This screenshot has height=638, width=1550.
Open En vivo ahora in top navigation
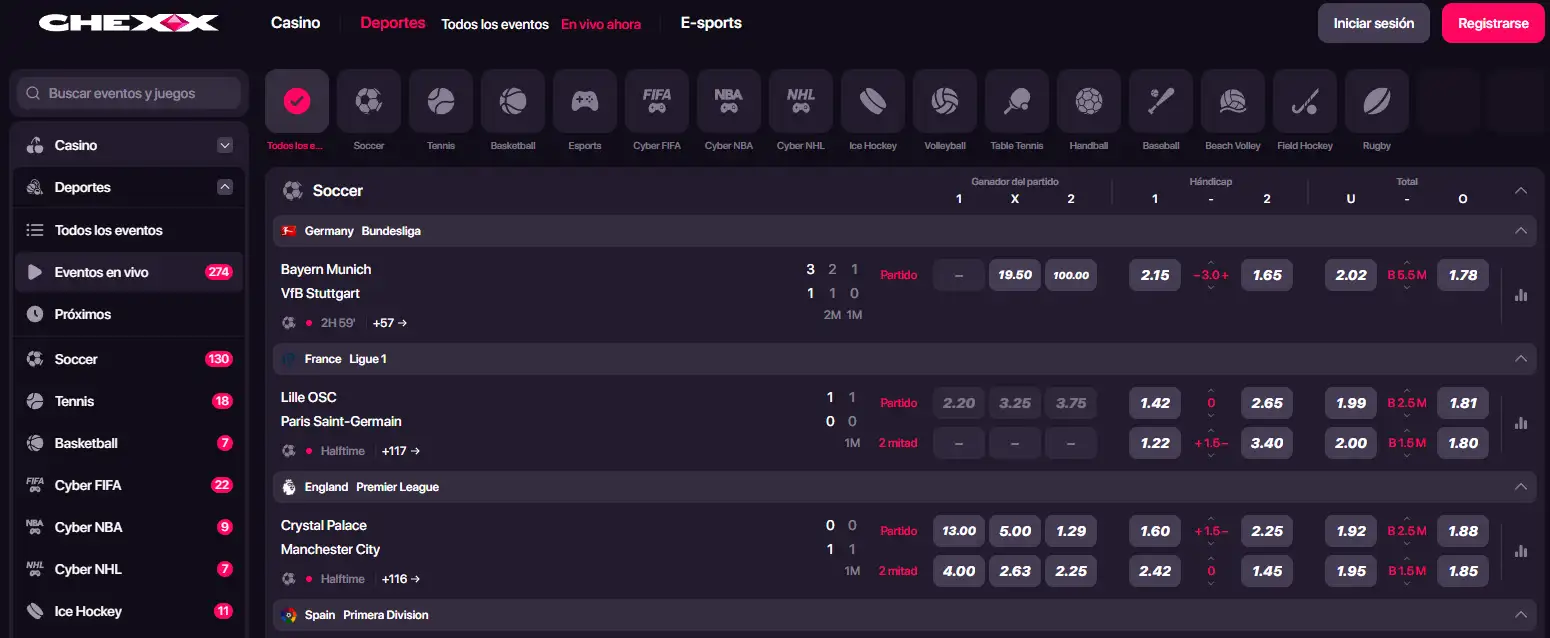click(x=601, y=24)
